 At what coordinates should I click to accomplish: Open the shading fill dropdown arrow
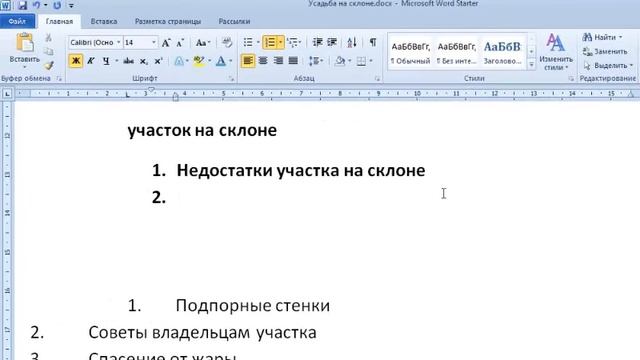349,61
